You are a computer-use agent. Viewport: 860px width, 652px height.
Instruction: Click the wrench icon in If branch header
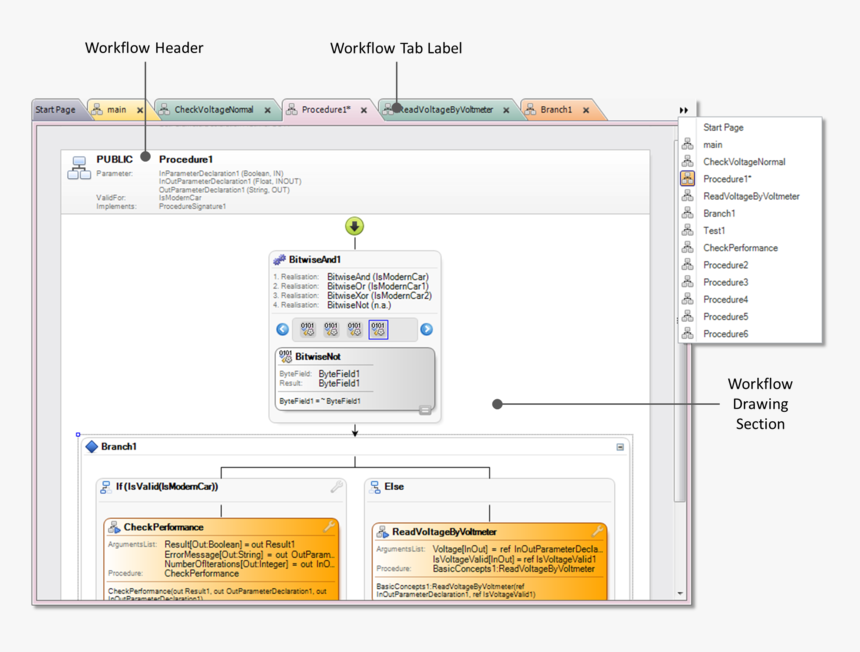[x=337, y=487]
